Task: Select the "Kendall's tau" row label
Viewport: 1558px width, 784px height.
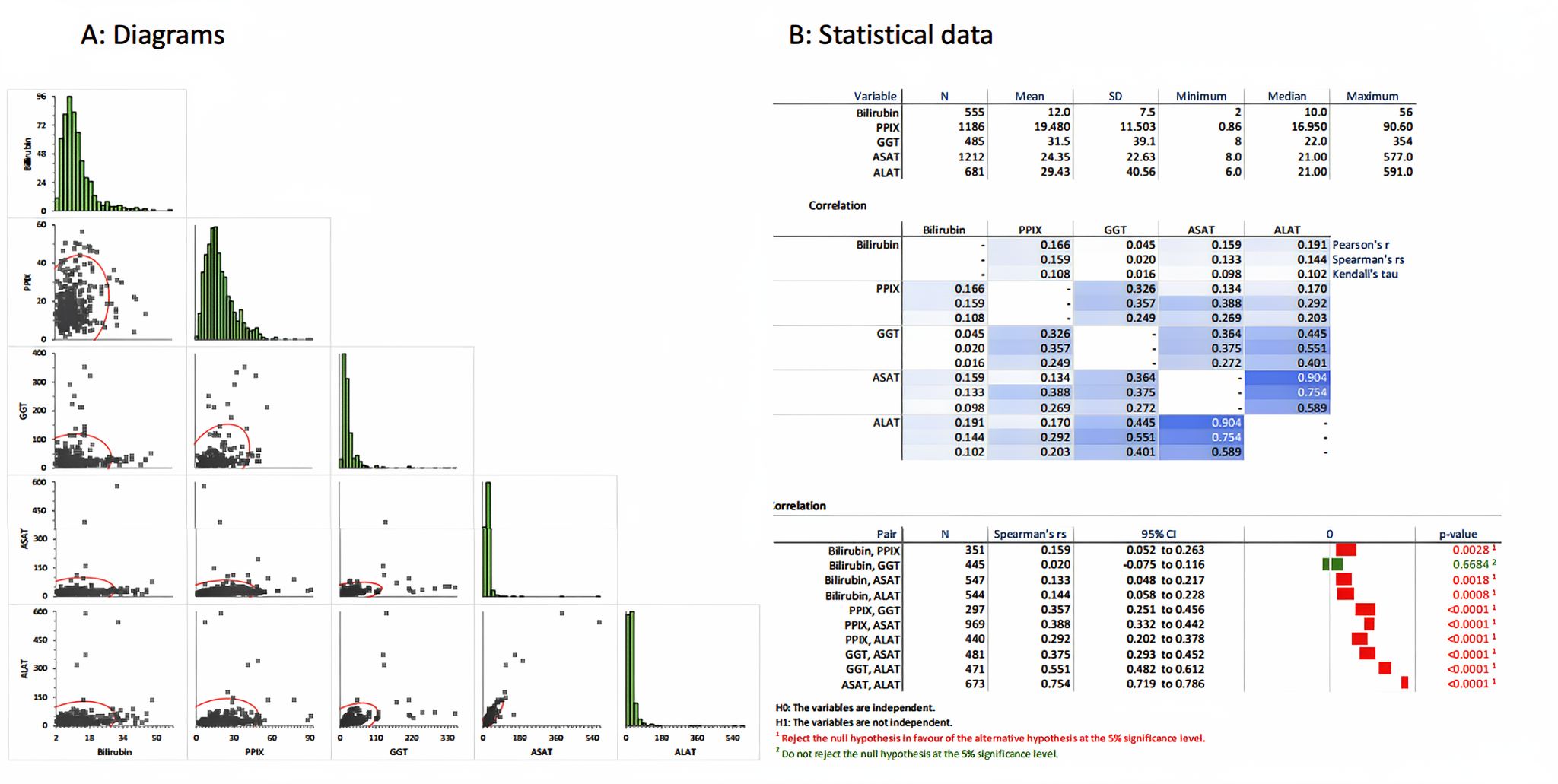Action: tap(1365, 274)
